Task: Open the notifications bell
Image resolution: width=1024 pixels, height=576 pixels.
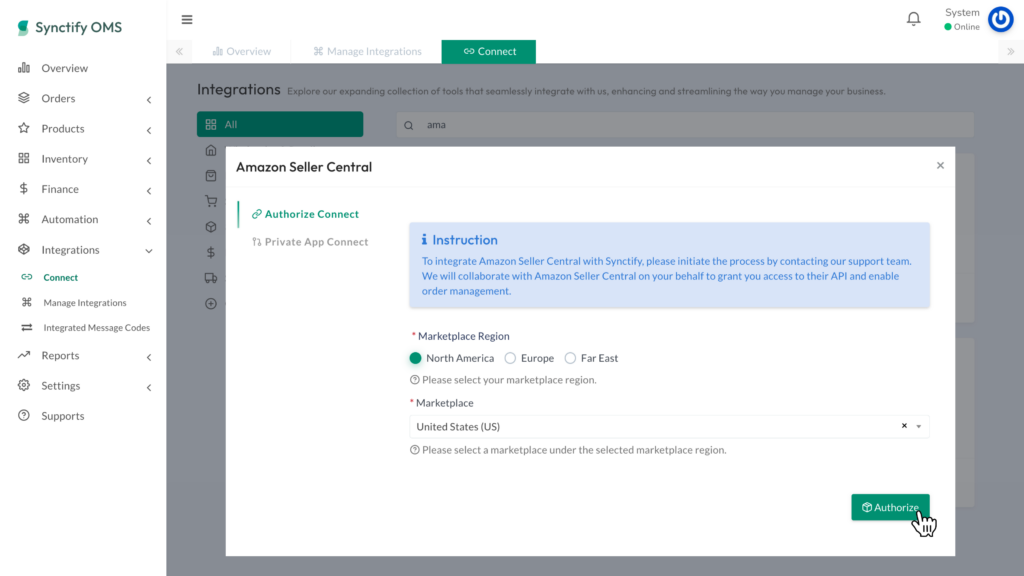Action: (914, 19)
